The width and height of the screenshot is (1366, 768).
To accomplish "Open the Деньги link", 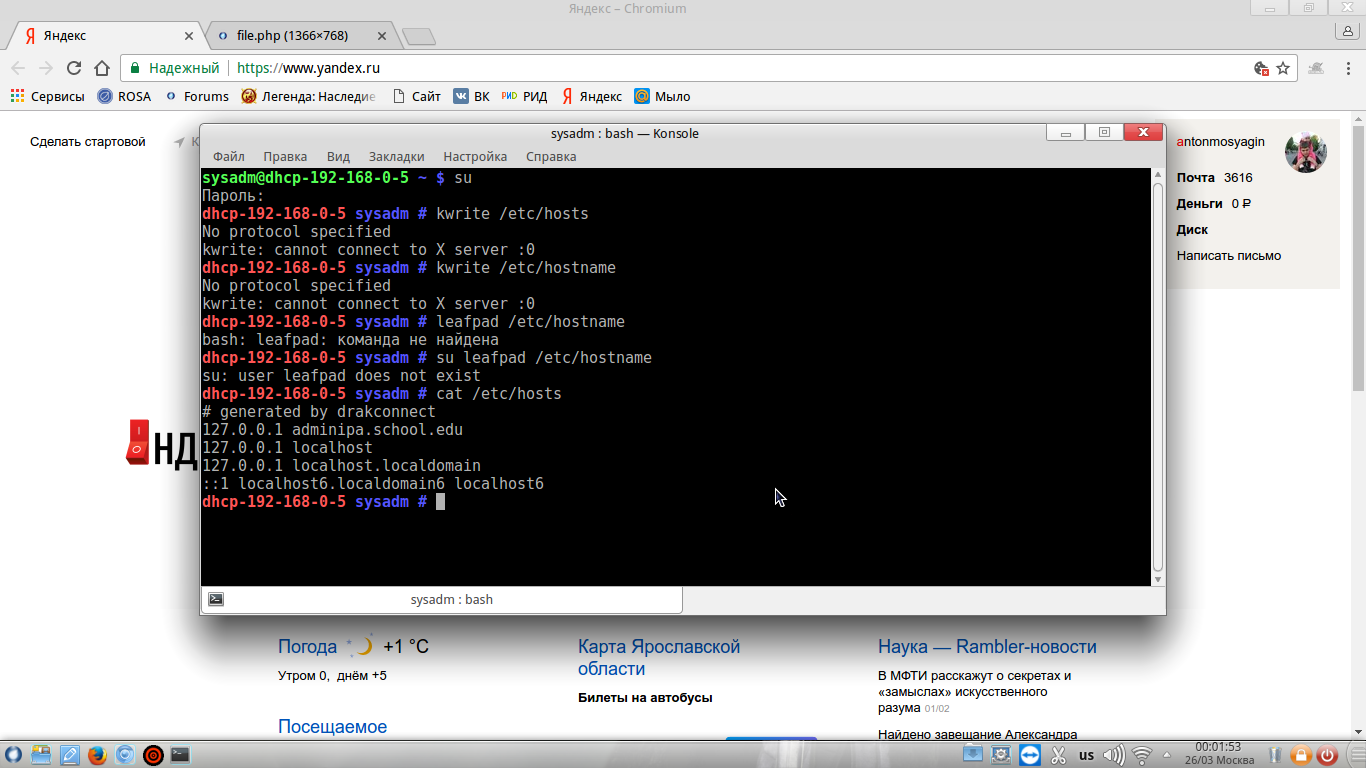I will pyautogui.click(x=1200, y=204).
